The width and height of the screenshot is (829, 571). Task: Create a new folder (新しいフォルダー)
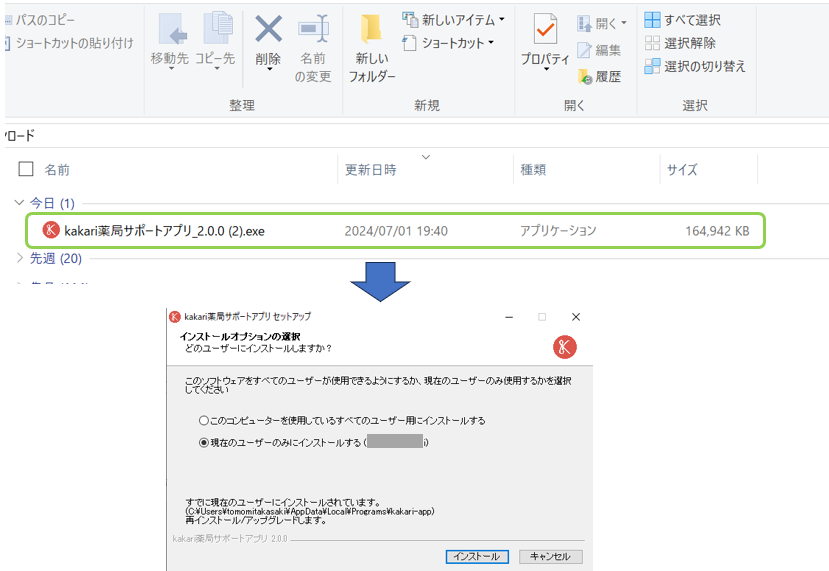click(372, 48)
